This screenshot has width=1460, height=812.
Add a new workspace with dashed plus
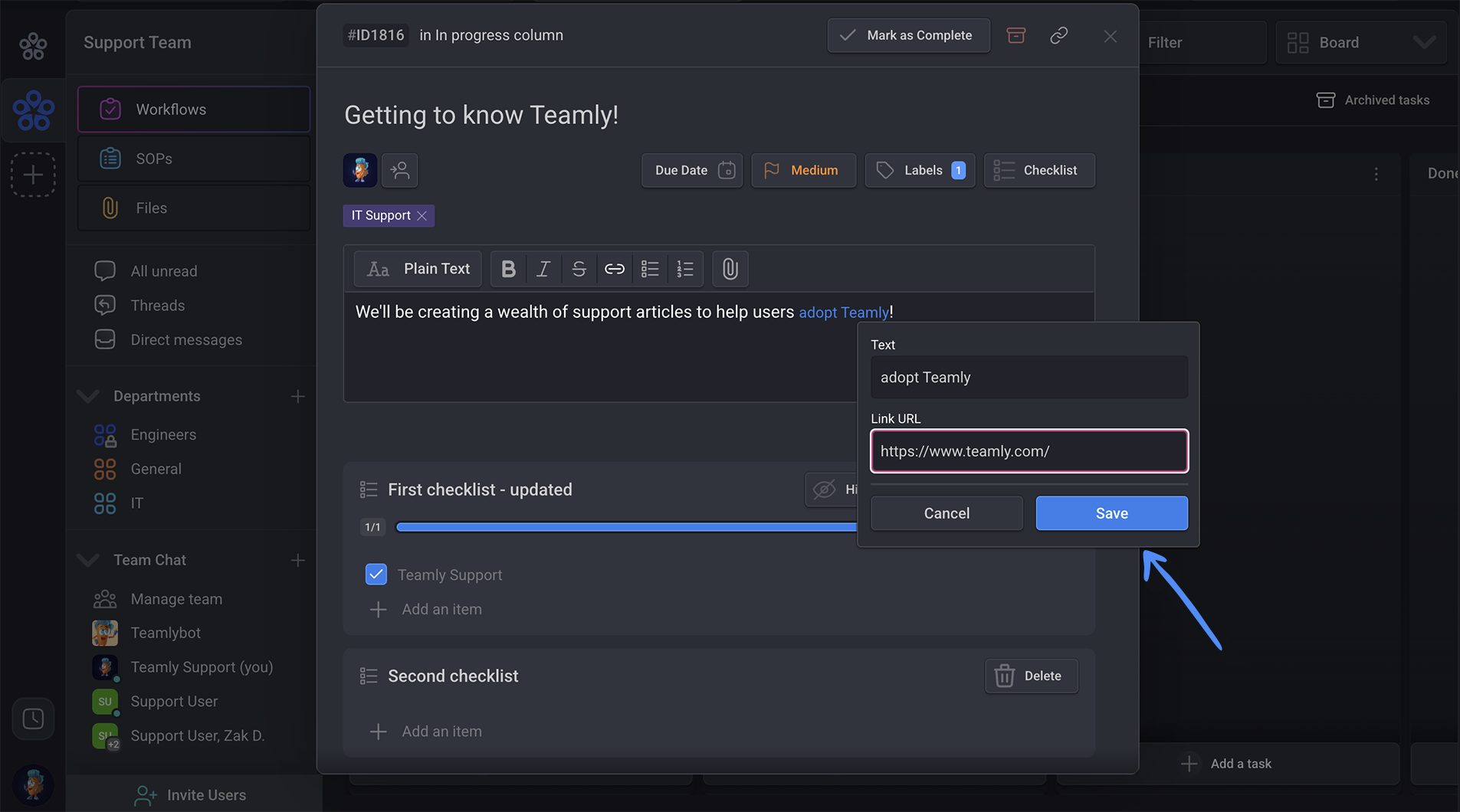[33, 175]
